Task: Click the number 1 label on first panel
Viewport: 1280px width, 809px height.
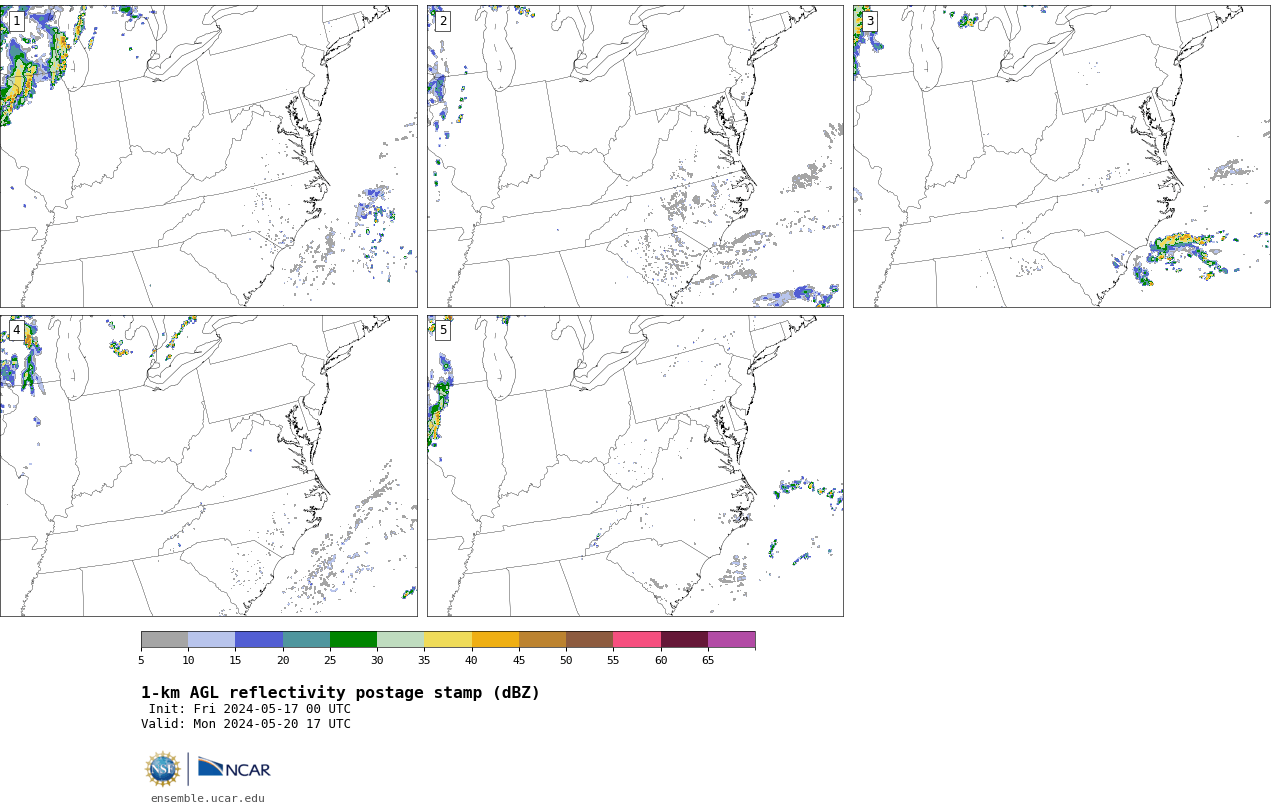Action: [x=16, y=21]
